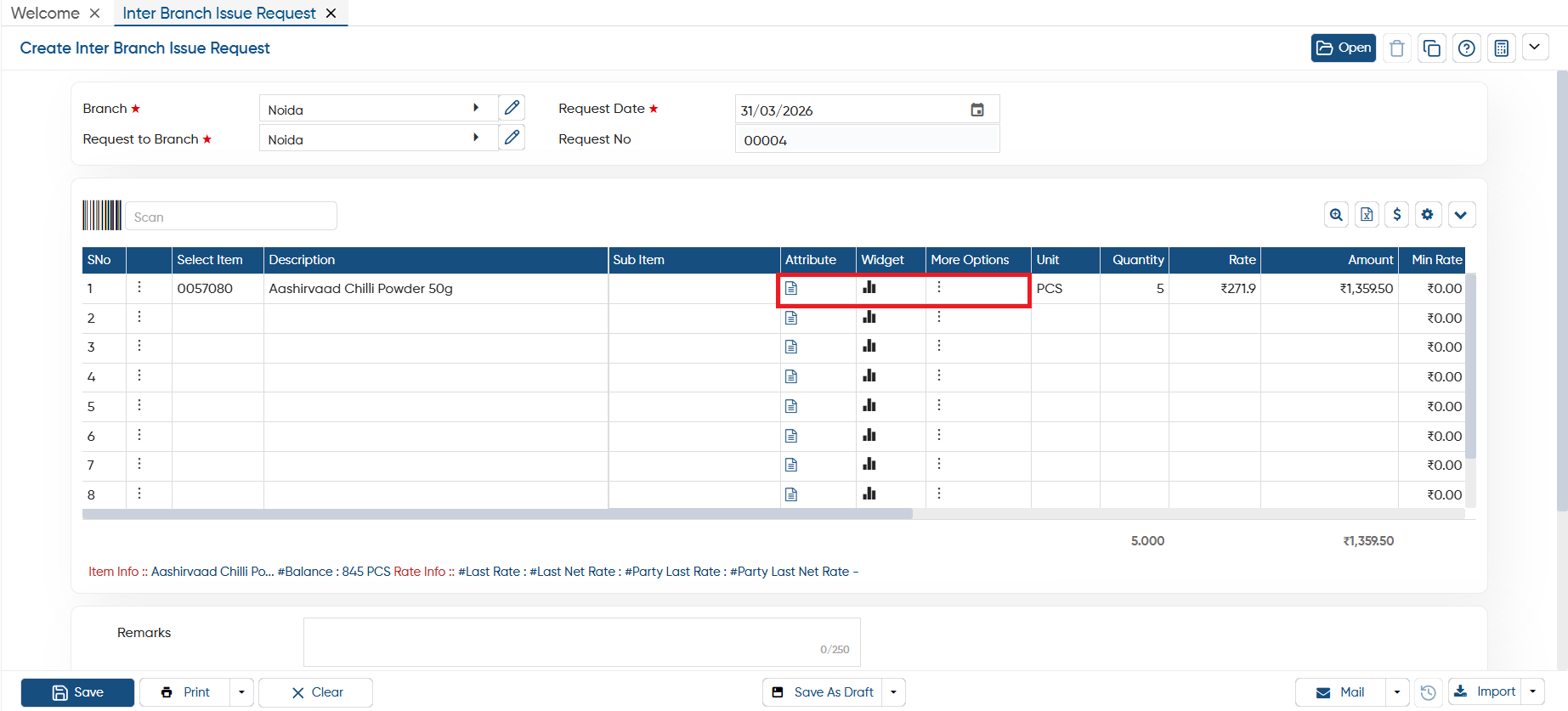Click the magnifier search icon above grid

[1336, 215]
